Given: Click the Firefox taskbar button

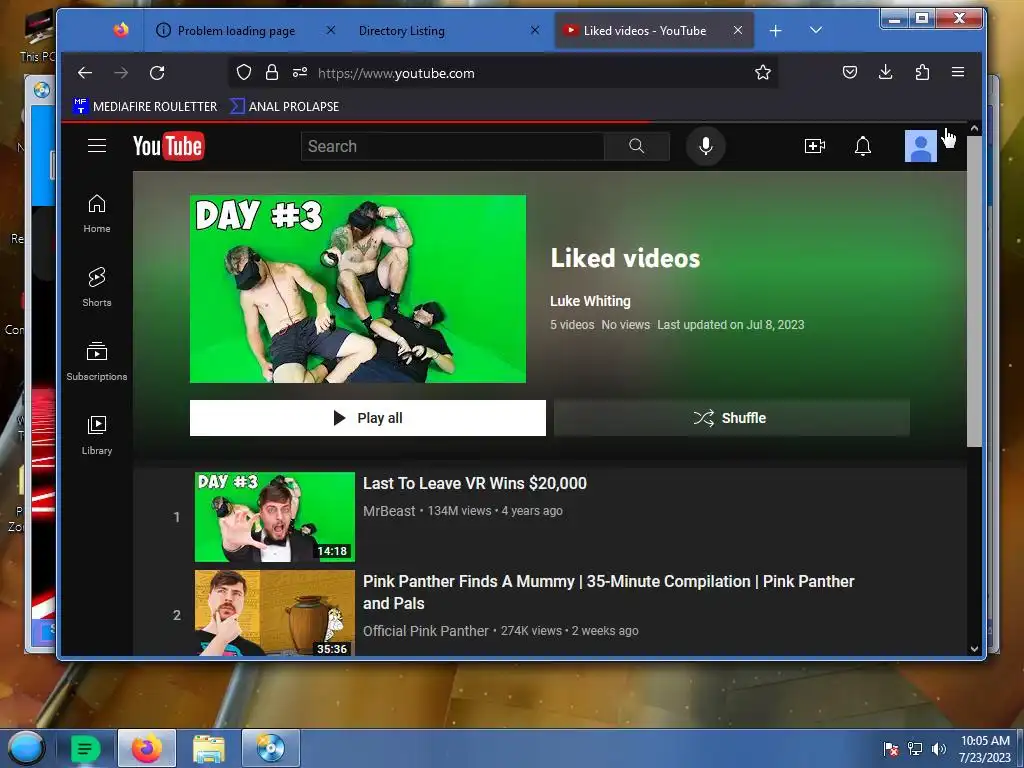Looking at the screenshot, I should pyautogui.click(x=147, y=749).
